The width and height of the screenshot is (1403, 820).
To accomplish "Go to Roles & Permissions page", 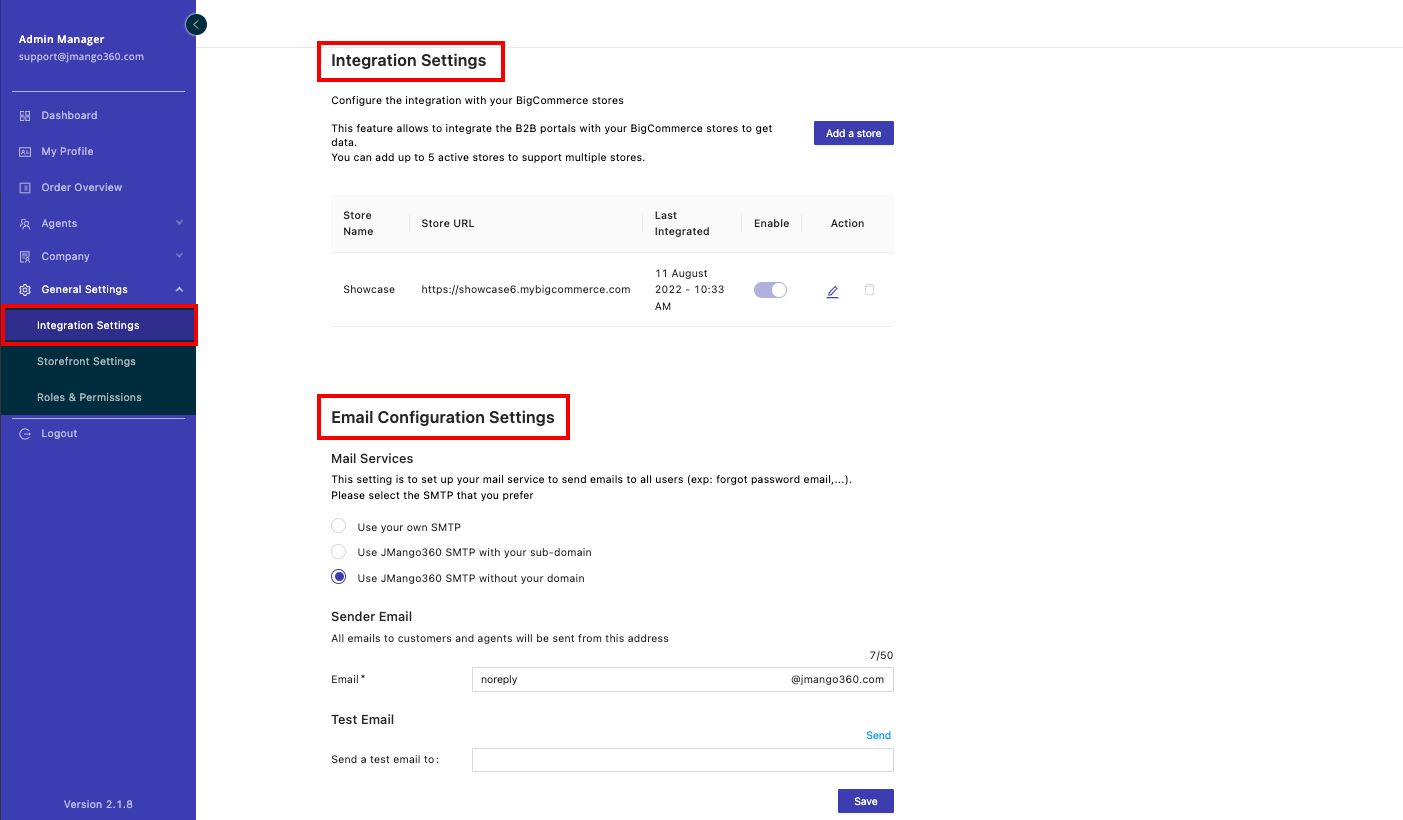I will pyautogui.click(x=89, y=398).
